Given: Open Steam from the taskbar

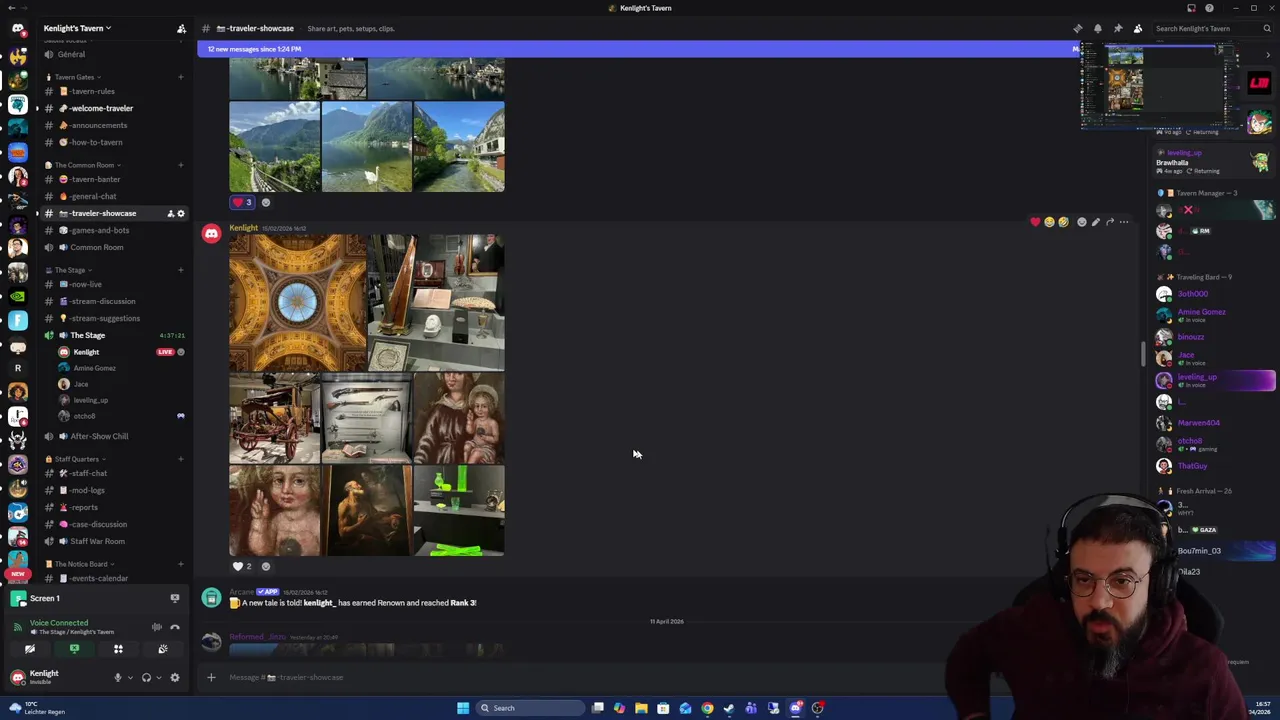Looking at the screenshot, I should point(729,708).
